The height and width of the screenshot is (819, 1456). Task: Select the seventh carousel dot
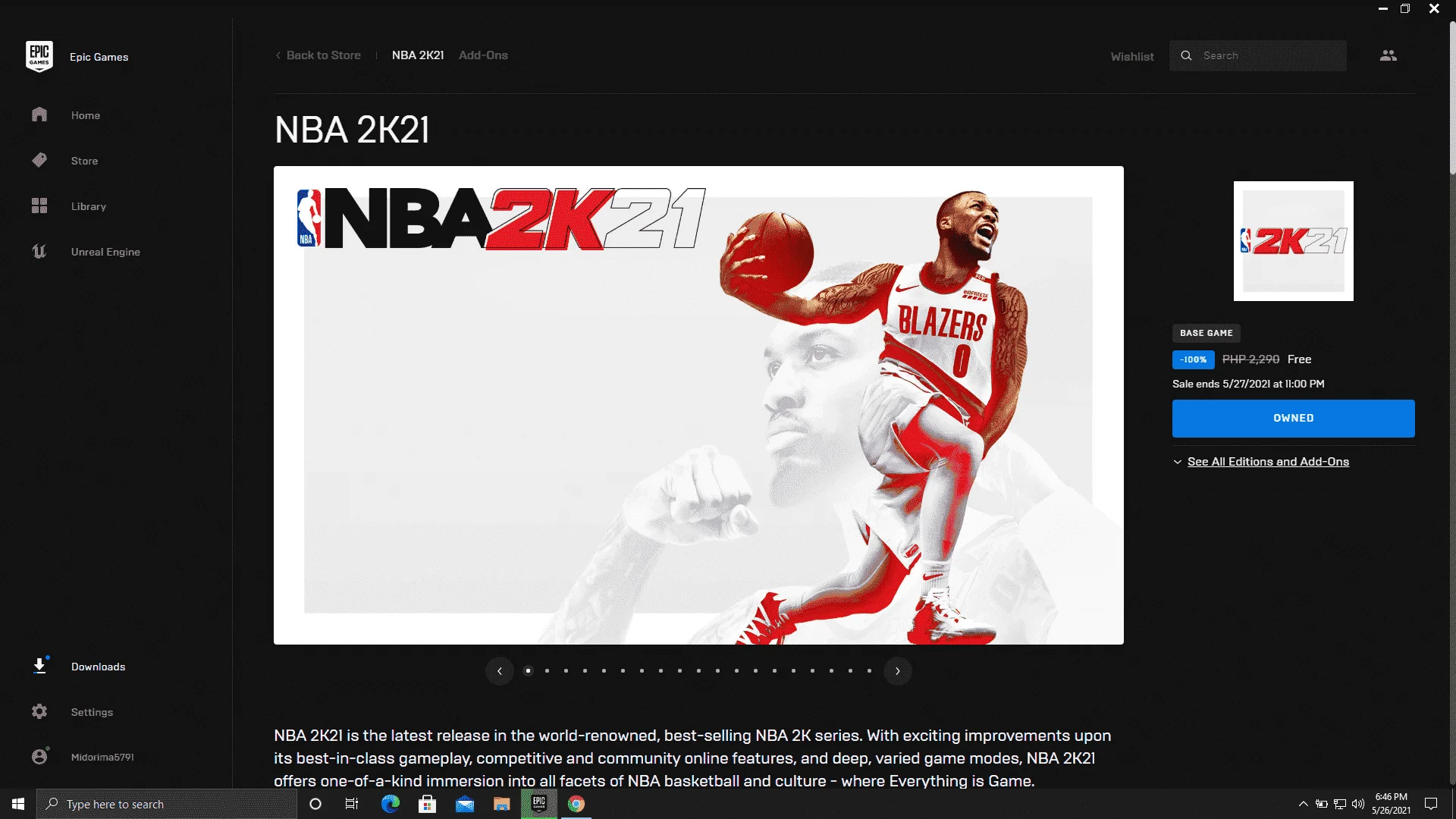click(x=642, y=670)
